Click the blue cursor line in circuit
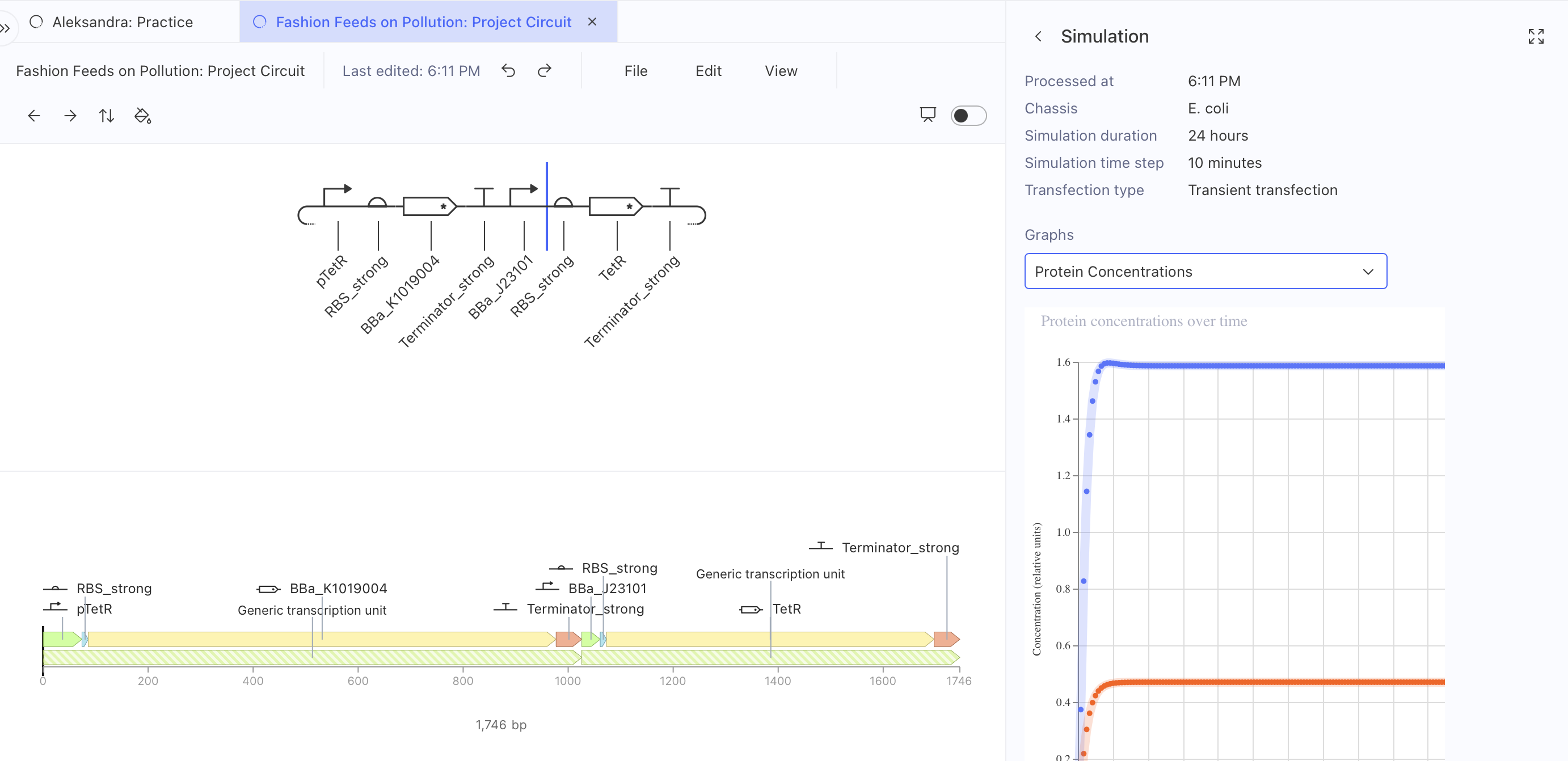Screen dimensions: 1568x761 tap(547, 206)
